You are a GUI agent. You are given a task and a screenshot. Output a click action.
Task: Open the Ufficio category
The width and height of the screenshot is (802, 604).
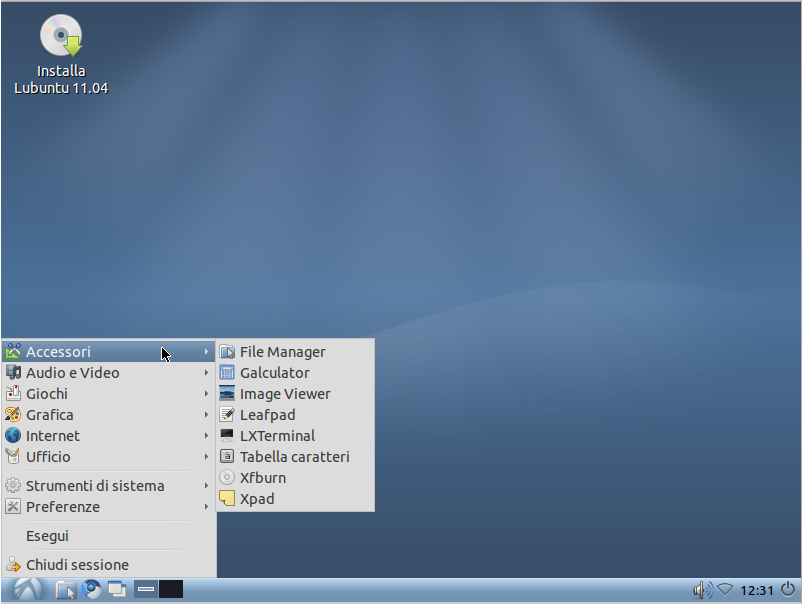click(x=109, y=457)
